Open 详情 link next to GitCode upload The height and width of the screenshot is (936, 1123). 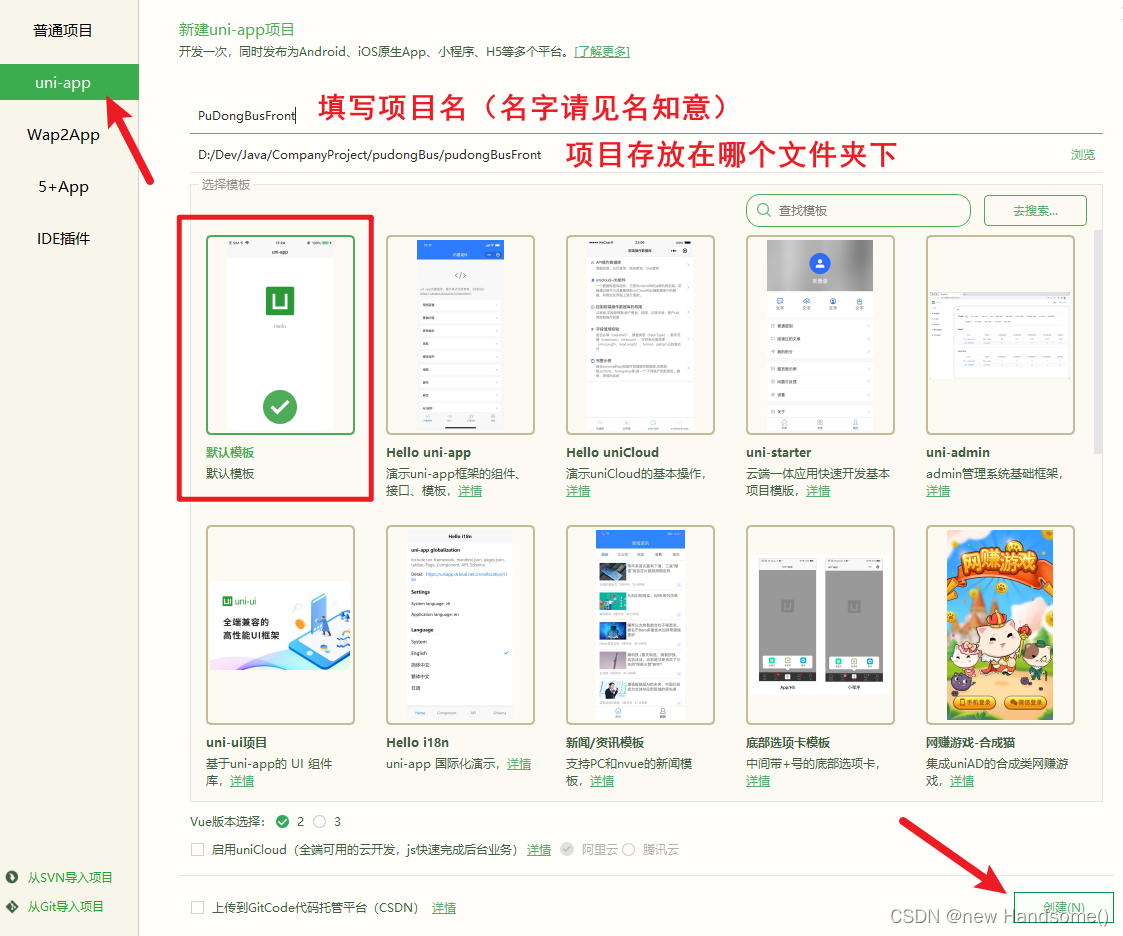tap(444, 908)
